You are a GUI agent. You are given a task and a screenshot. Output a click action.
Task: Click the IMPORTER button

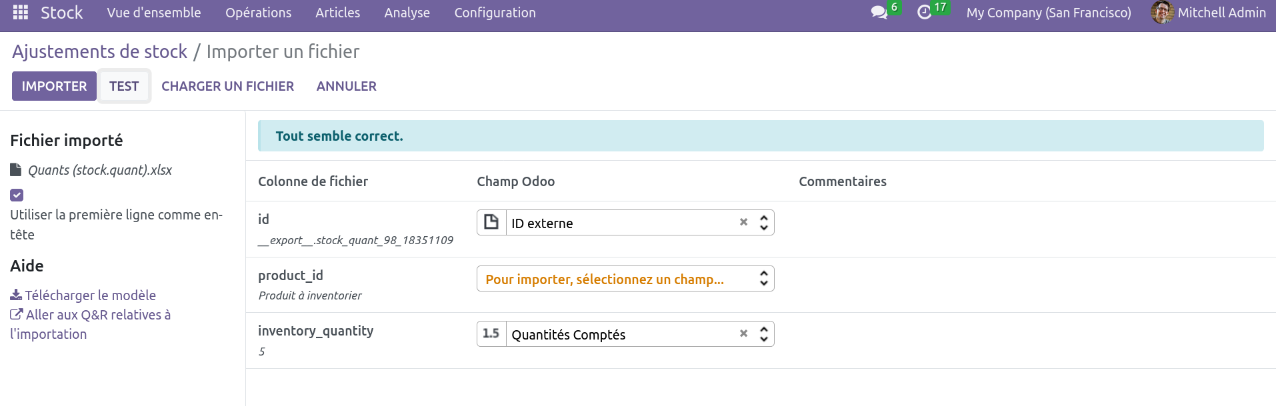click(x=54, y=86)
